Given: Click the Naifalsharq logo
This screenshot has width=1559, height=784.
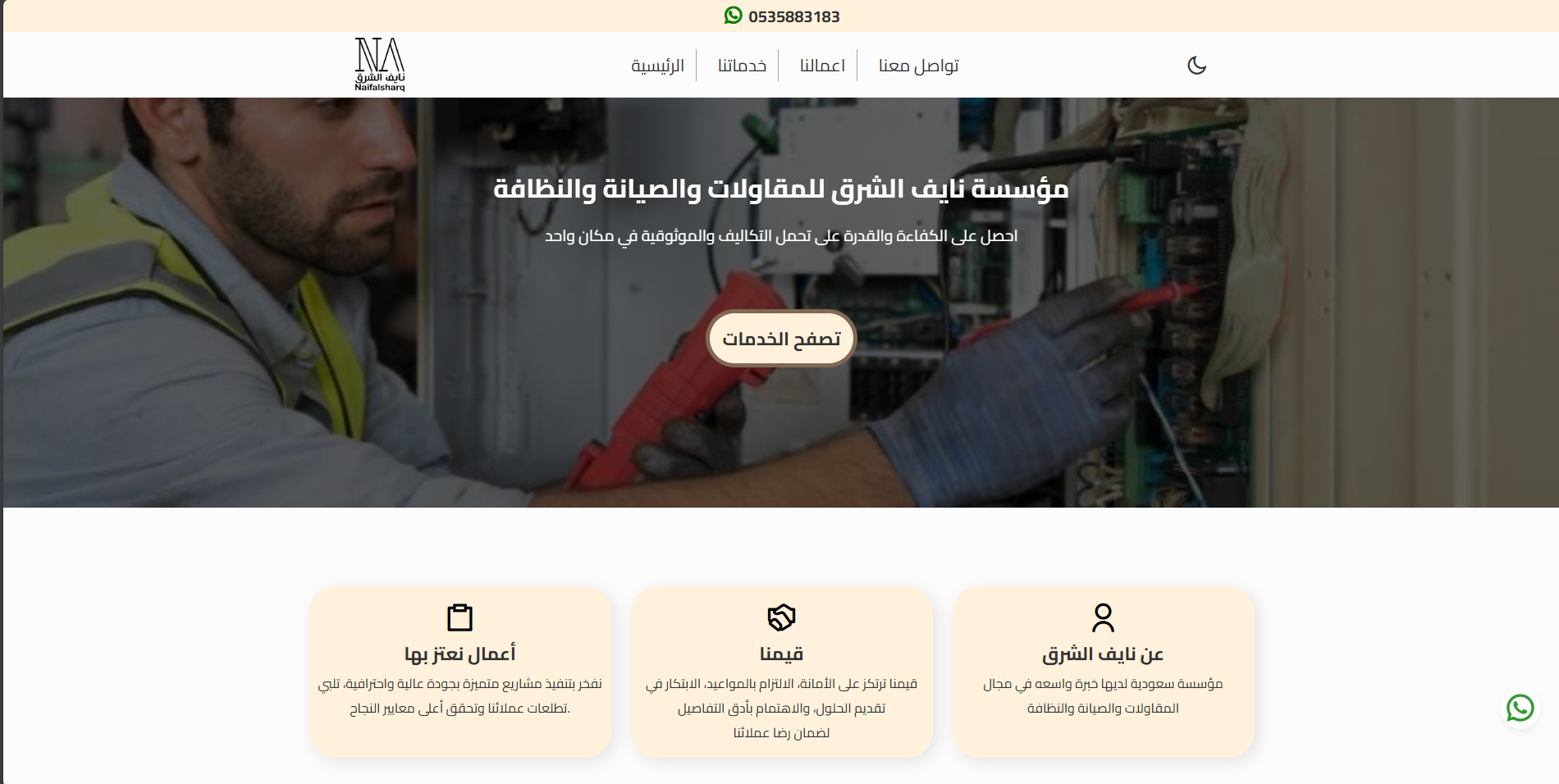Looking at the screenshot, I should [379, 65].
